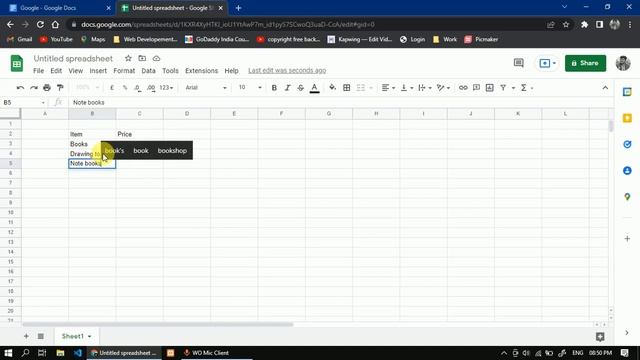The image size is (640, 360).
Task: Open the zoom level dropdown
Action: pyautogui.click(x=87, y=88)
